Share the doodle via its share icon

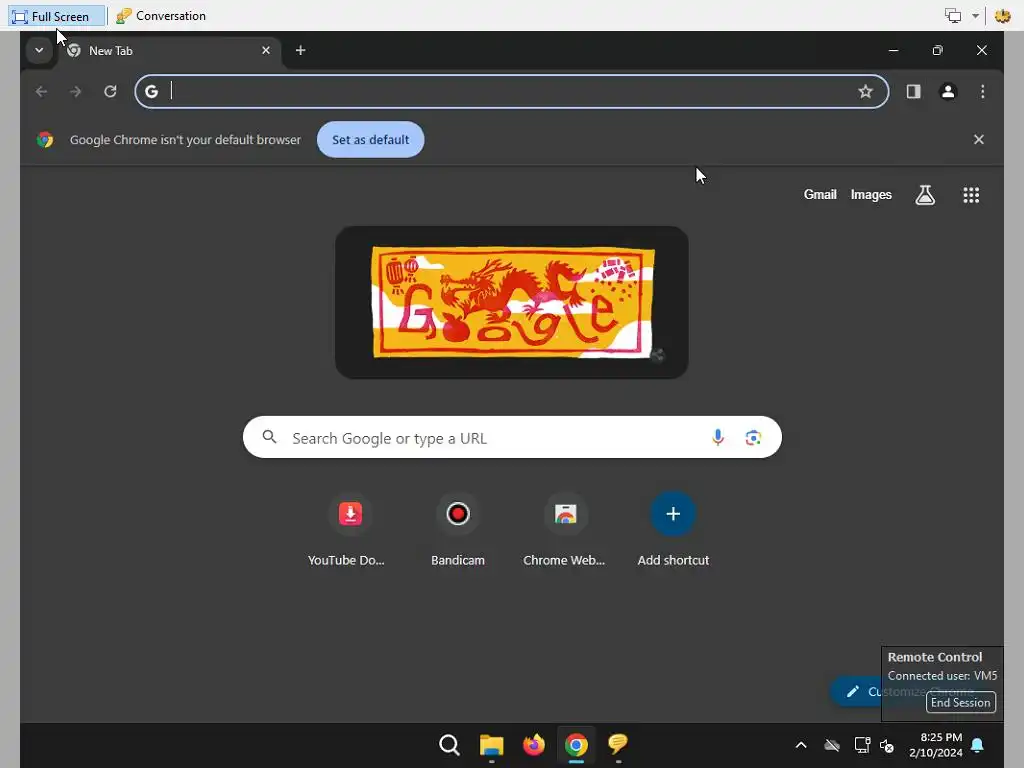coord(658,355)
